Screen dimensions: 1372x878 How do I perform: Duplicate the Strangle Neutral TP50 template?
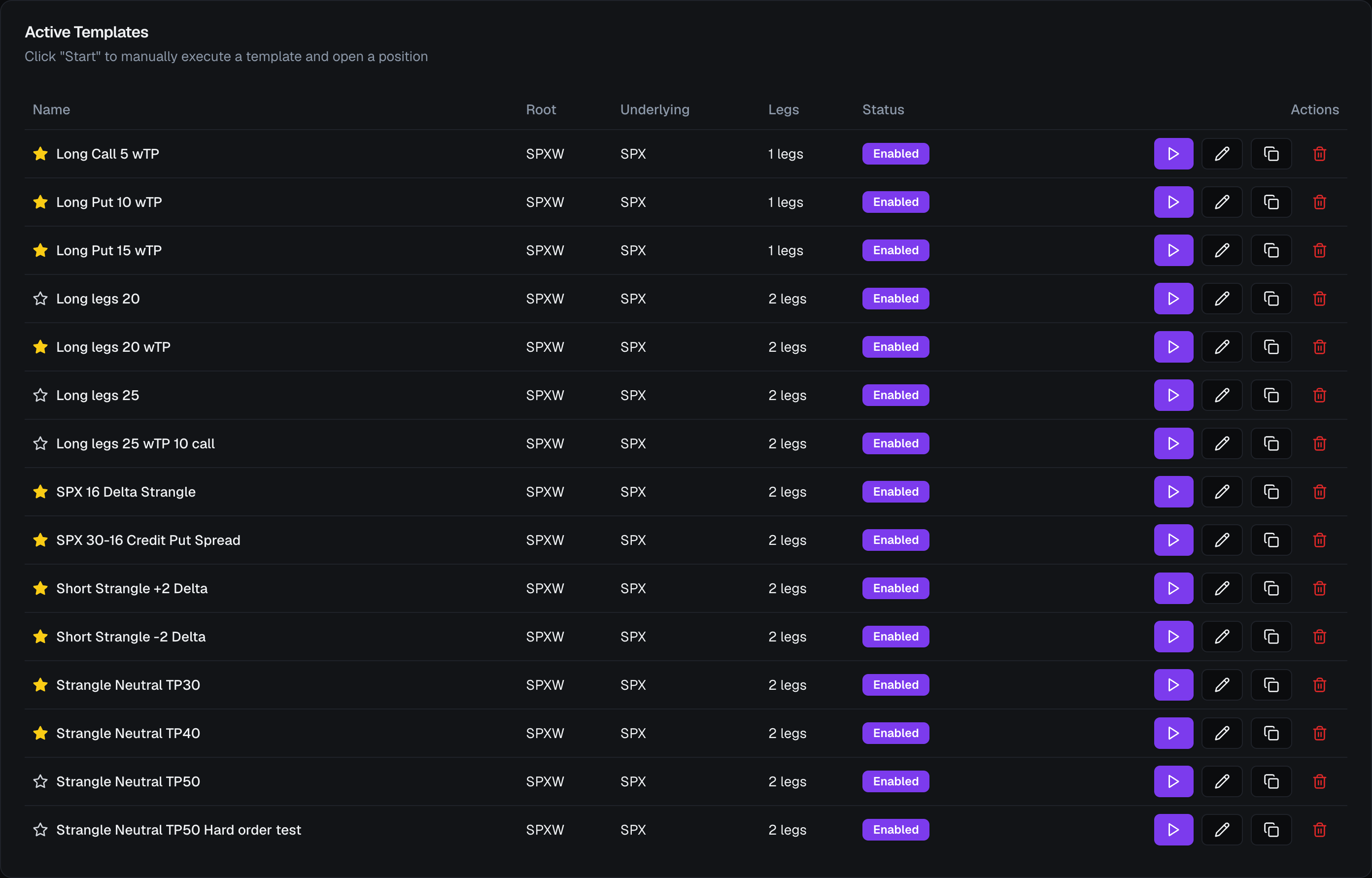1270,781
